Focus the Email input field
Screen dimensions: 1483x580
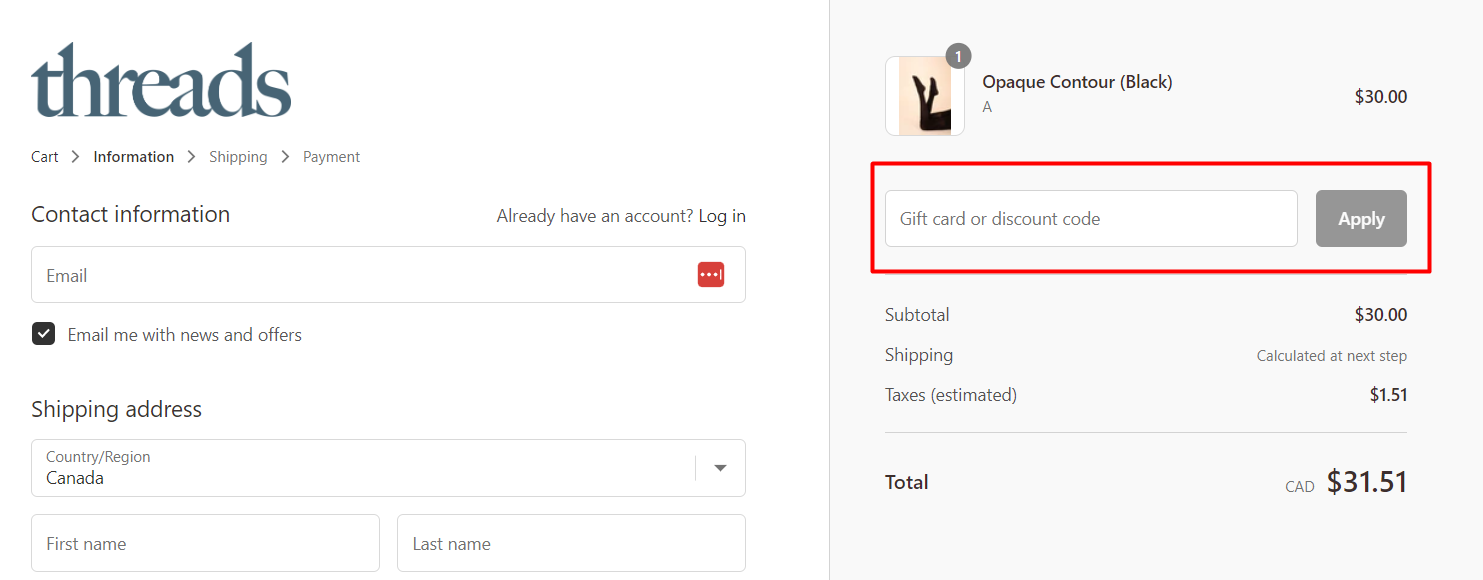tap(360, 275)
